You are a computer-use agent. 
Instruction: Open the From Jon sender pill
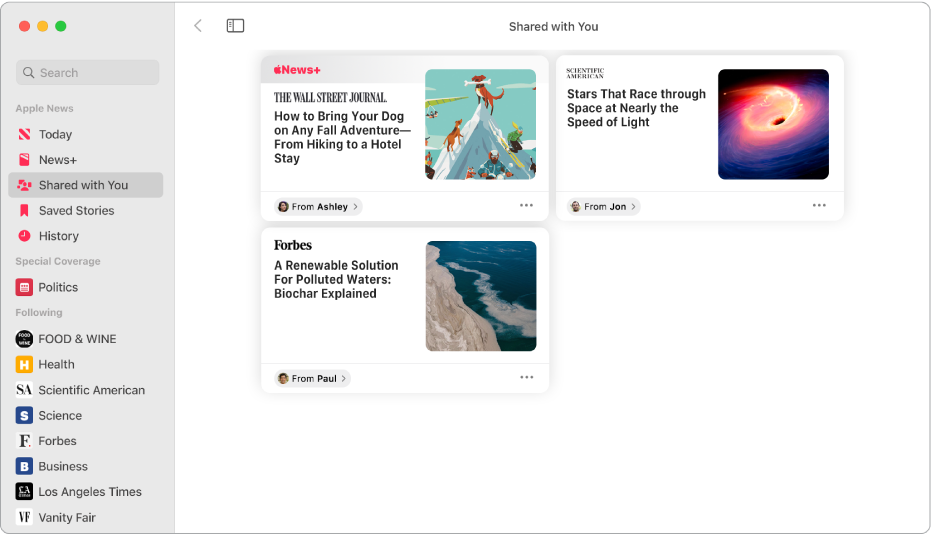604,207
